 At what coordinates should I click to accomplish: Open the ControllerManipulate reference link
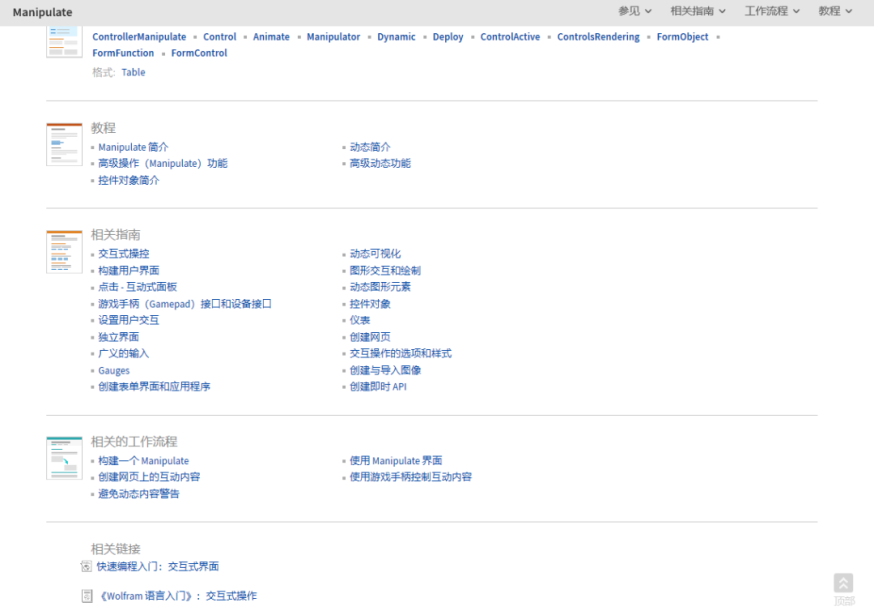(x=139, y=37)
